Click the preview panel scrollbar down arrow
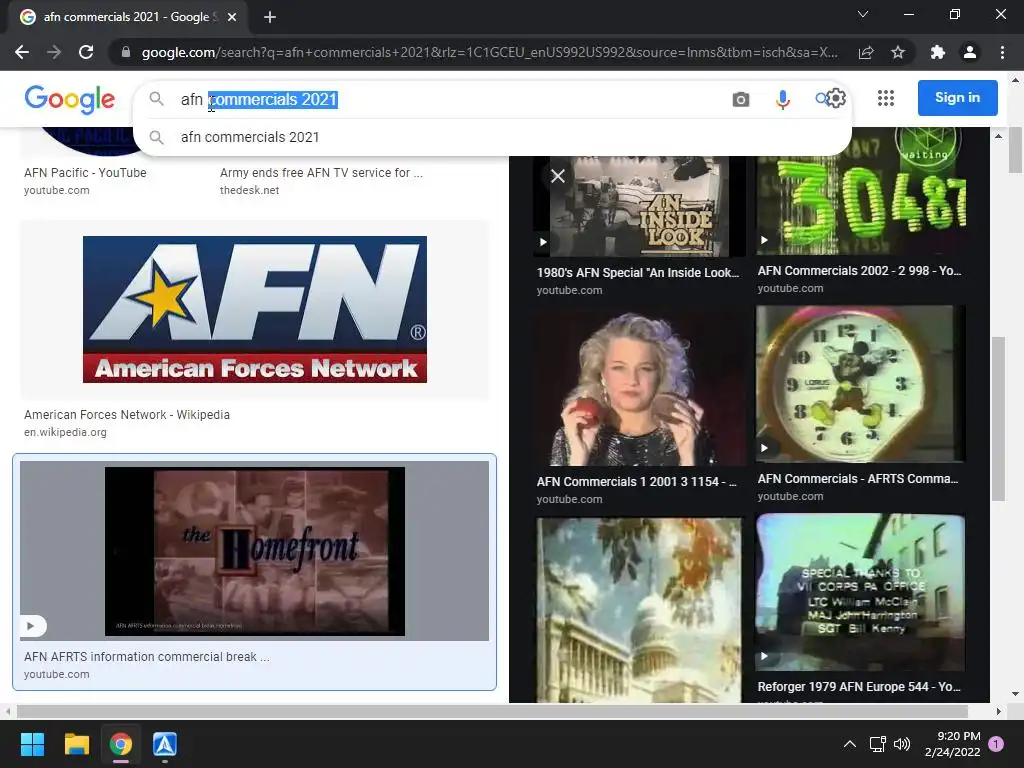The image size is (1024, 768). (998, 694)
